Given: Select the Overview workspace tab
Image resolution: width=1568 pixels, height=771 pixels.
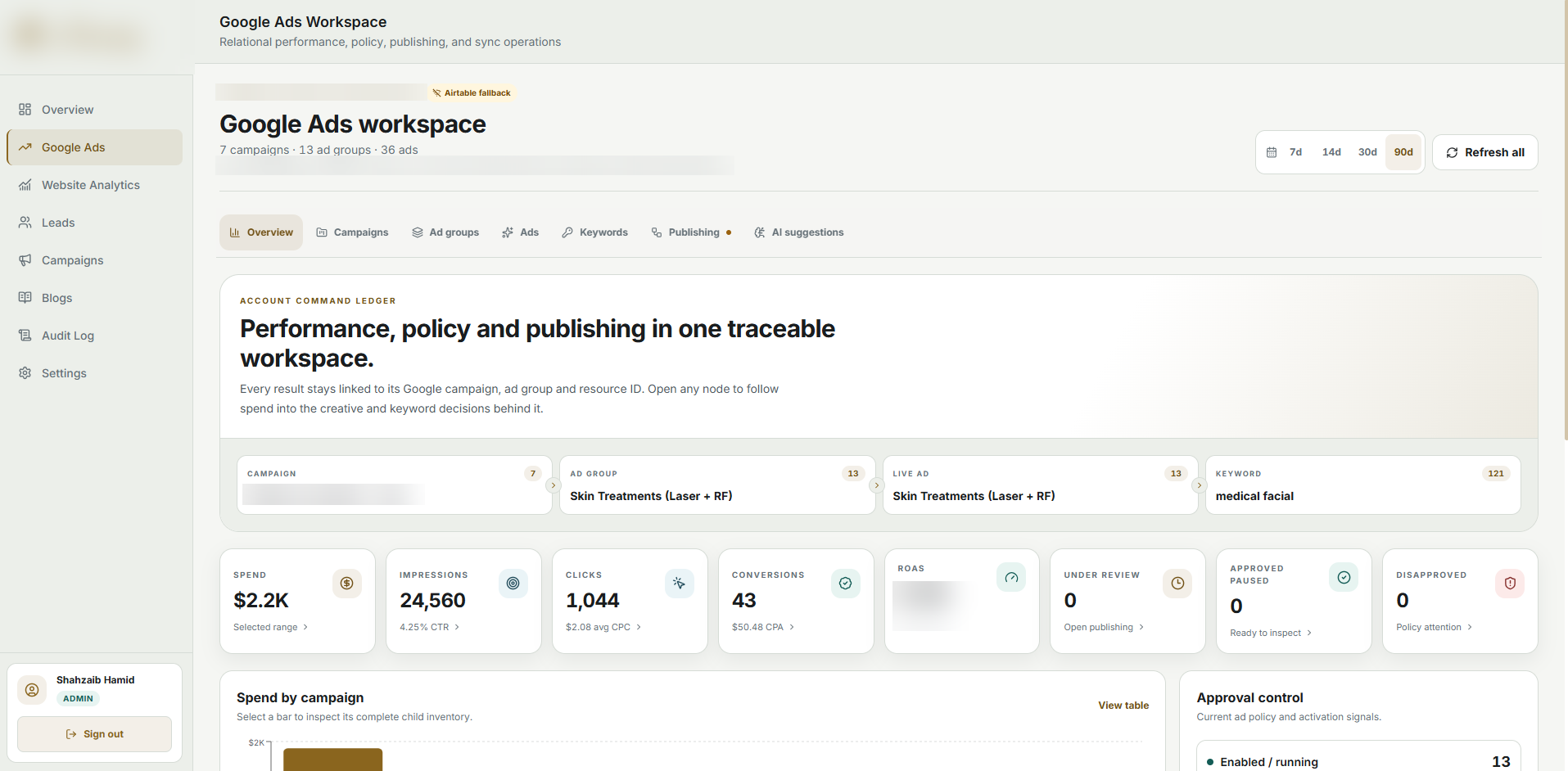Looking at the screenshot, I should pos(261,232).
